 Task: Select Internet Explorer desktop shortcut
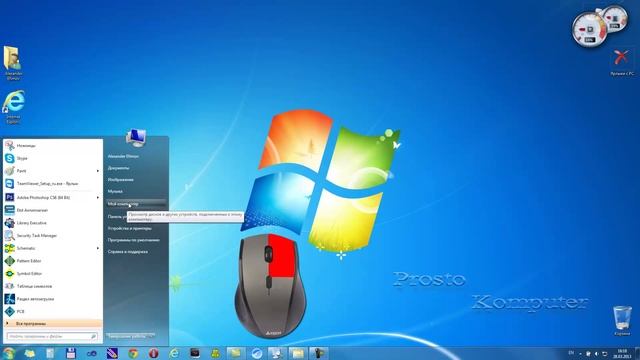pyautogui.click(x=13, y=107)
